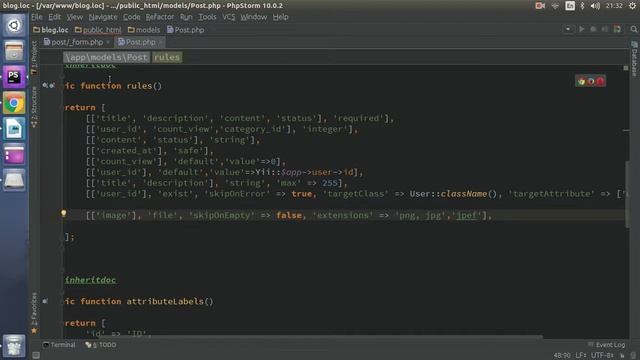Open the Tools menu

pos(207,17)
